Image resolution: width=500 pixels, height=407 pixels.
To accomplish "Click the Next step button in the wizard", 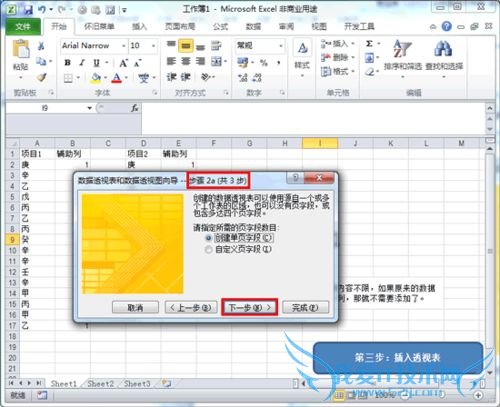I will (x=250, y=307).
